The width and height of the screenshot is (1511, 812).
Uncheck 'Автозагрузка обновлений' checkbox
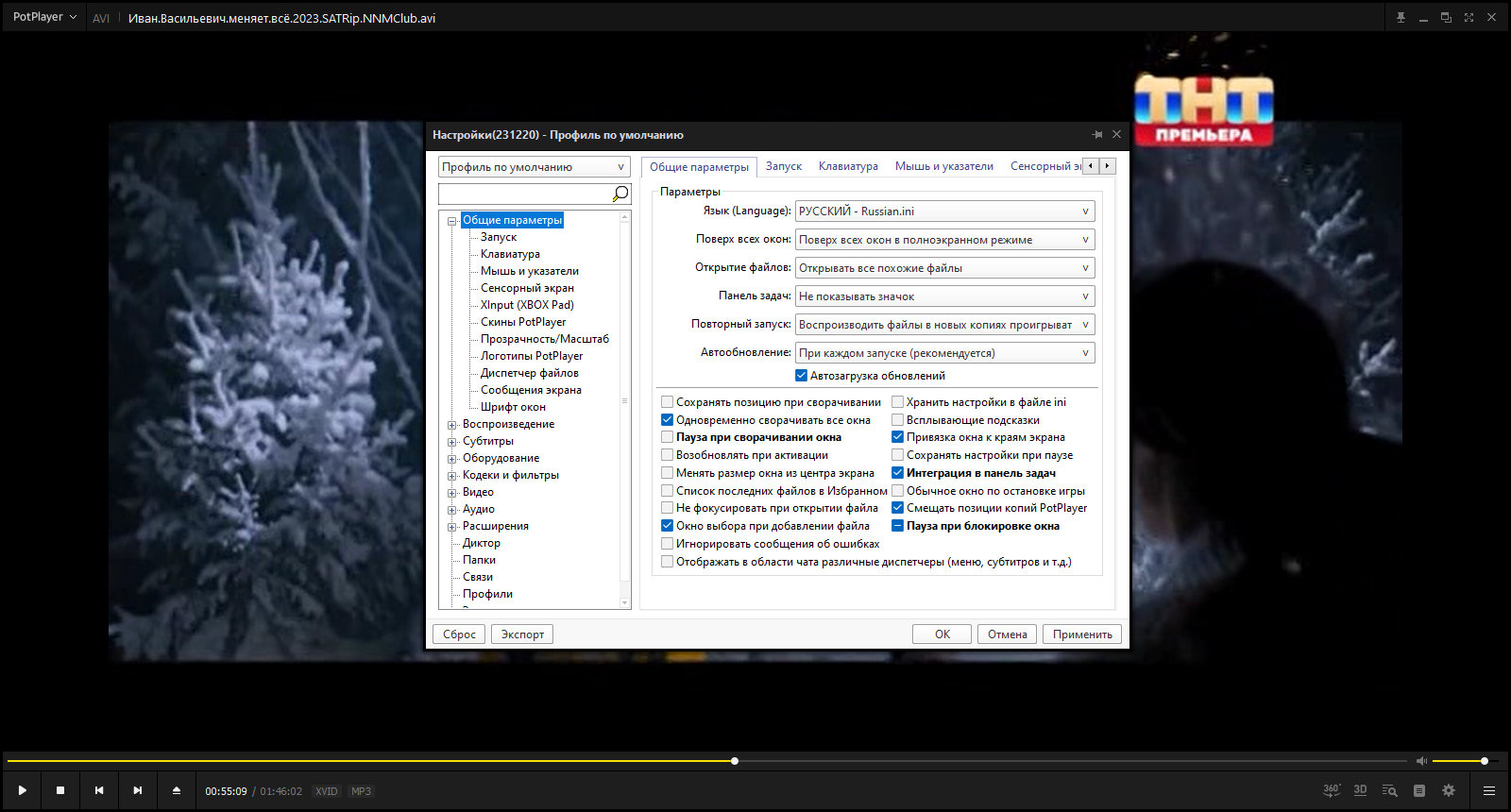(x=802, y=376)
